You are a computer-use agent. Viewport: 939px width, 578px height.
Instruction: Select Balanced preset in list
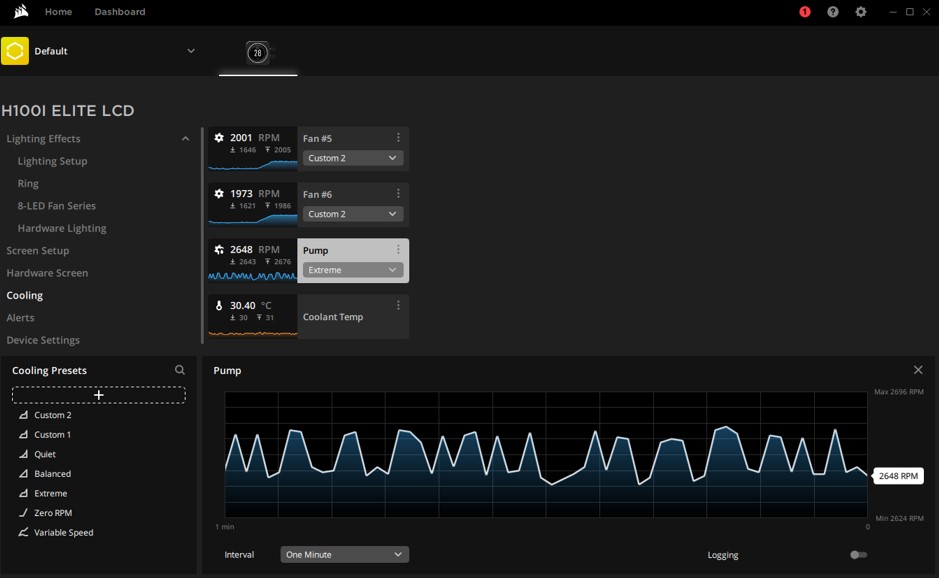pyautogui.click(x=53, y=474)
